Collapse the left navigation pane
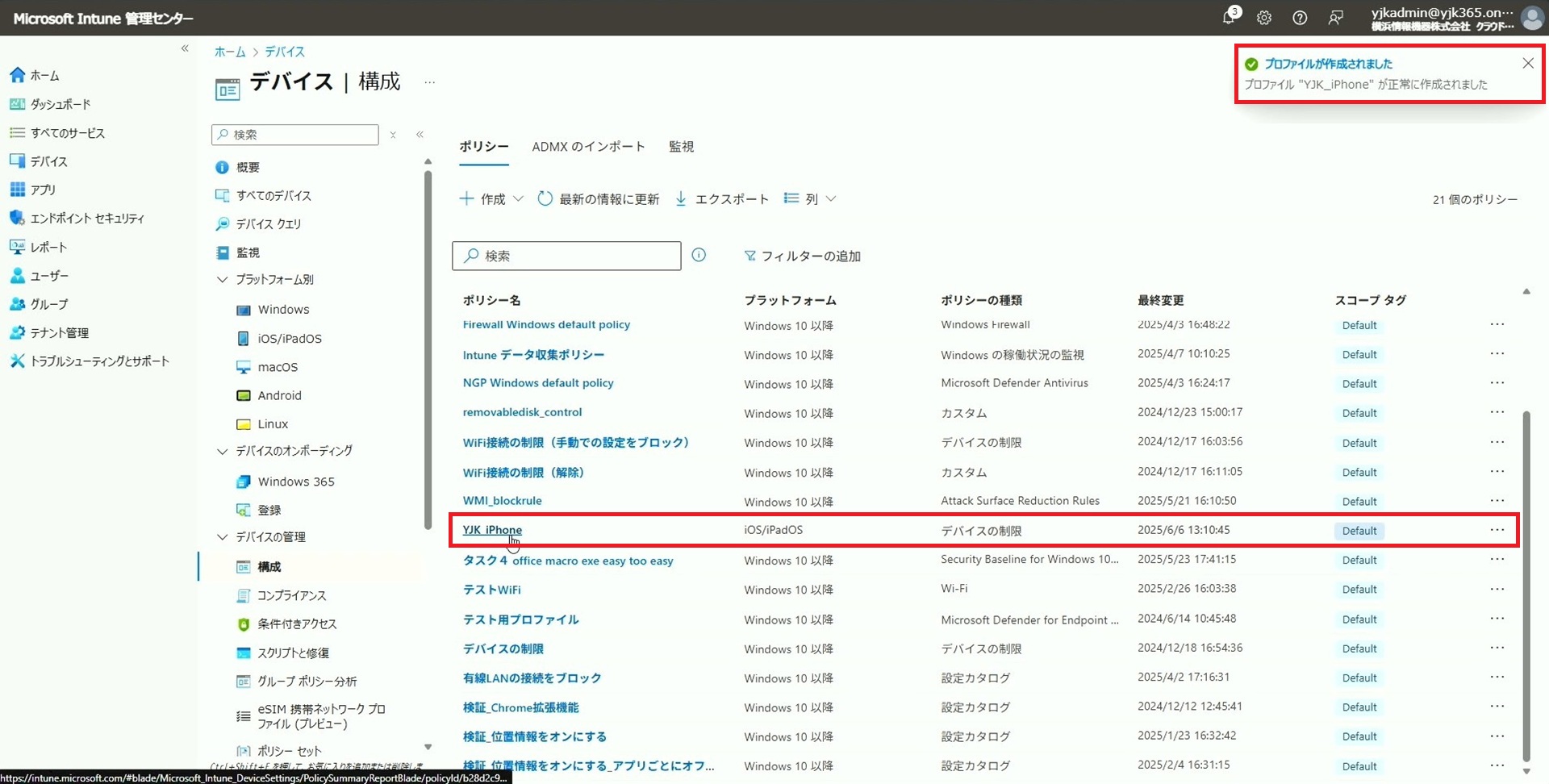This screenshot has width=1549, height=784. click(x=185, y=48)
